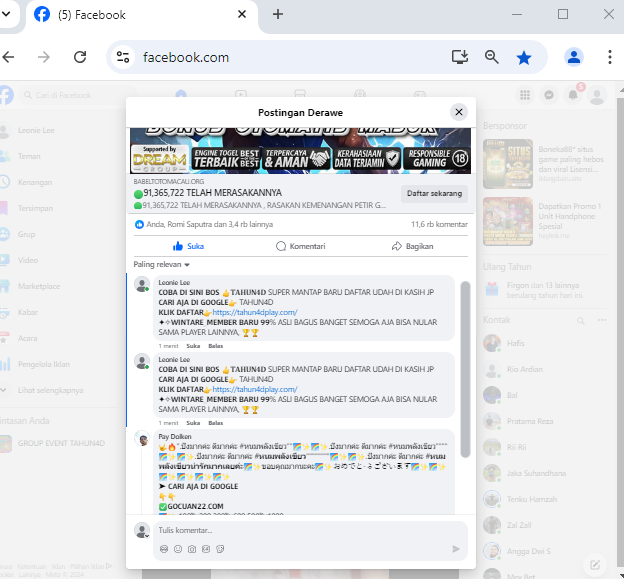Open Messenger icon in top bar
This screenshot has height=579, width=624.
549,95
